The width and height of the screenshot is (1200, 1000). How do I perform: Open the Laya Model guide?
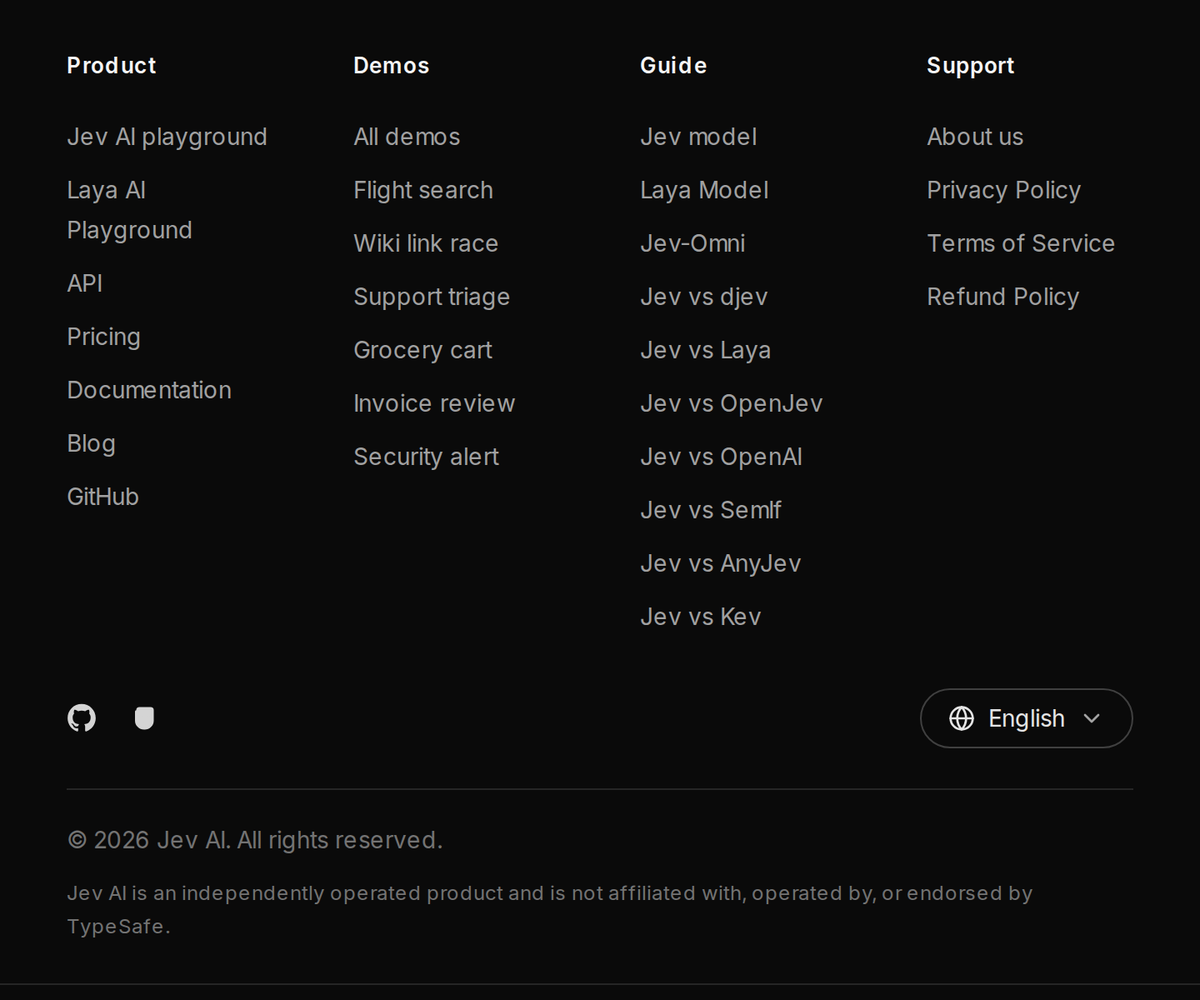coord(704,190)
